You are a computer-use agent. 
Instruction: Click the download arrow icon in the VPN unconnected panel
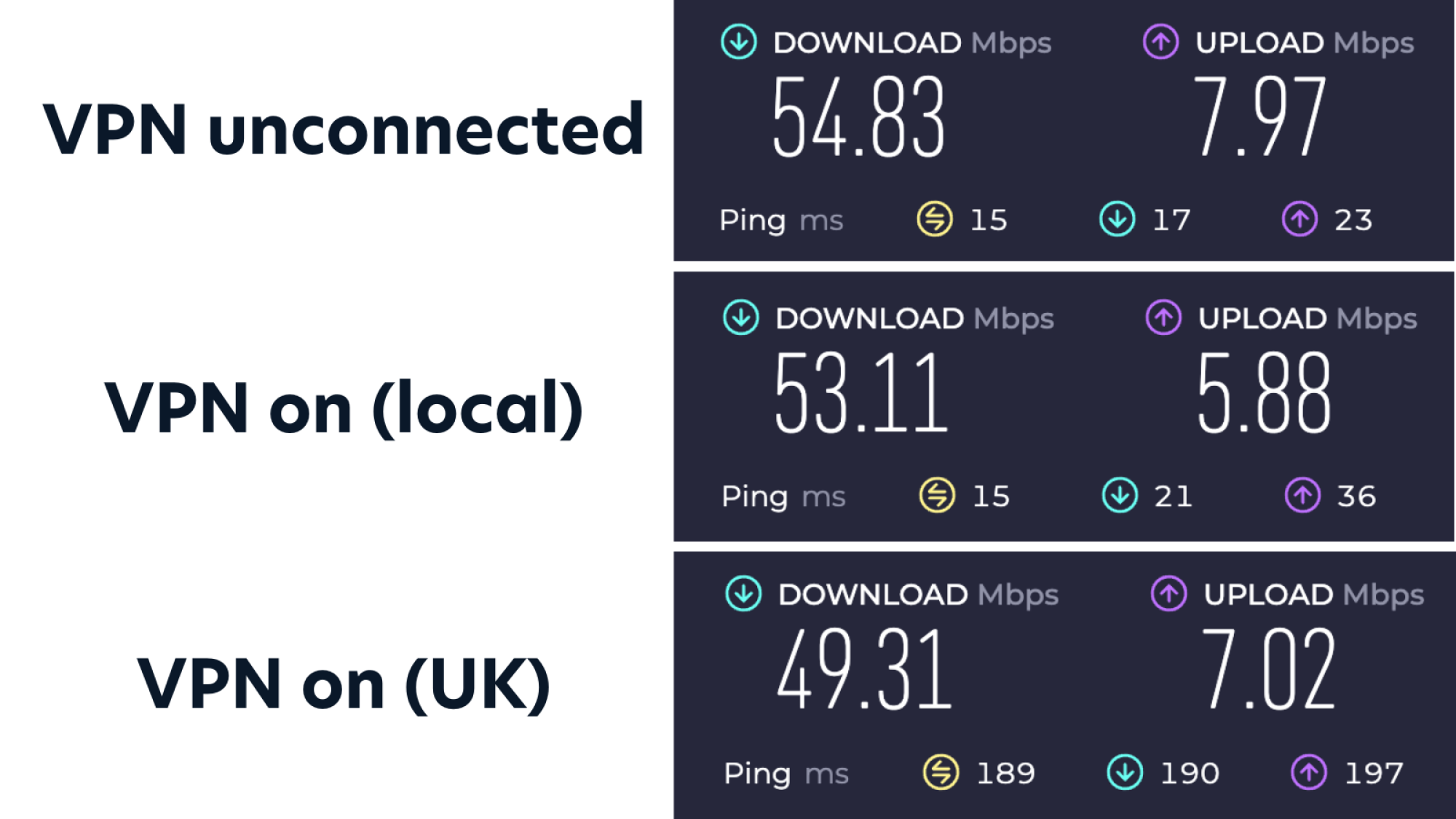coord(738,42)
